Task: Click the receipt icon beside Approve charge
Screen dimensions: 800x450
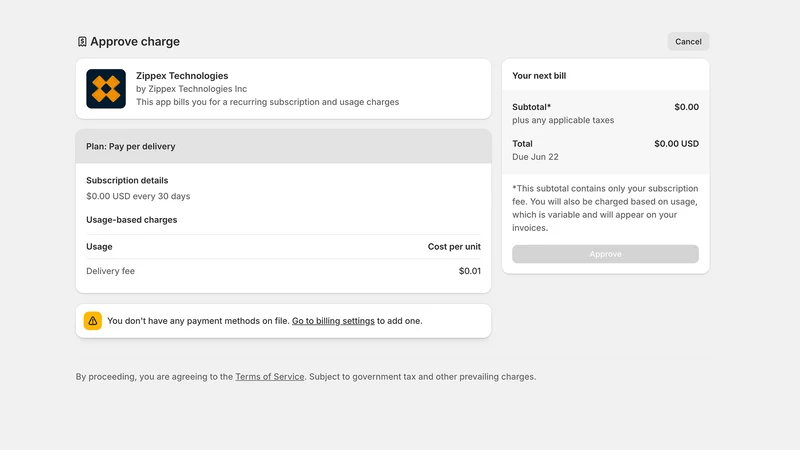Action: tap(82, 41)
